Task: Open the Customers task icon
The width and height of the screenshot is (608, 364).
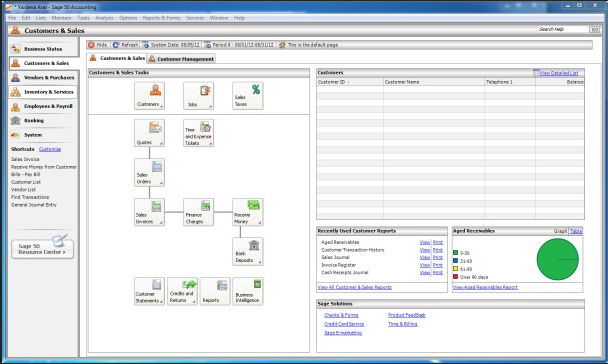Action: (x=149, y=96)
